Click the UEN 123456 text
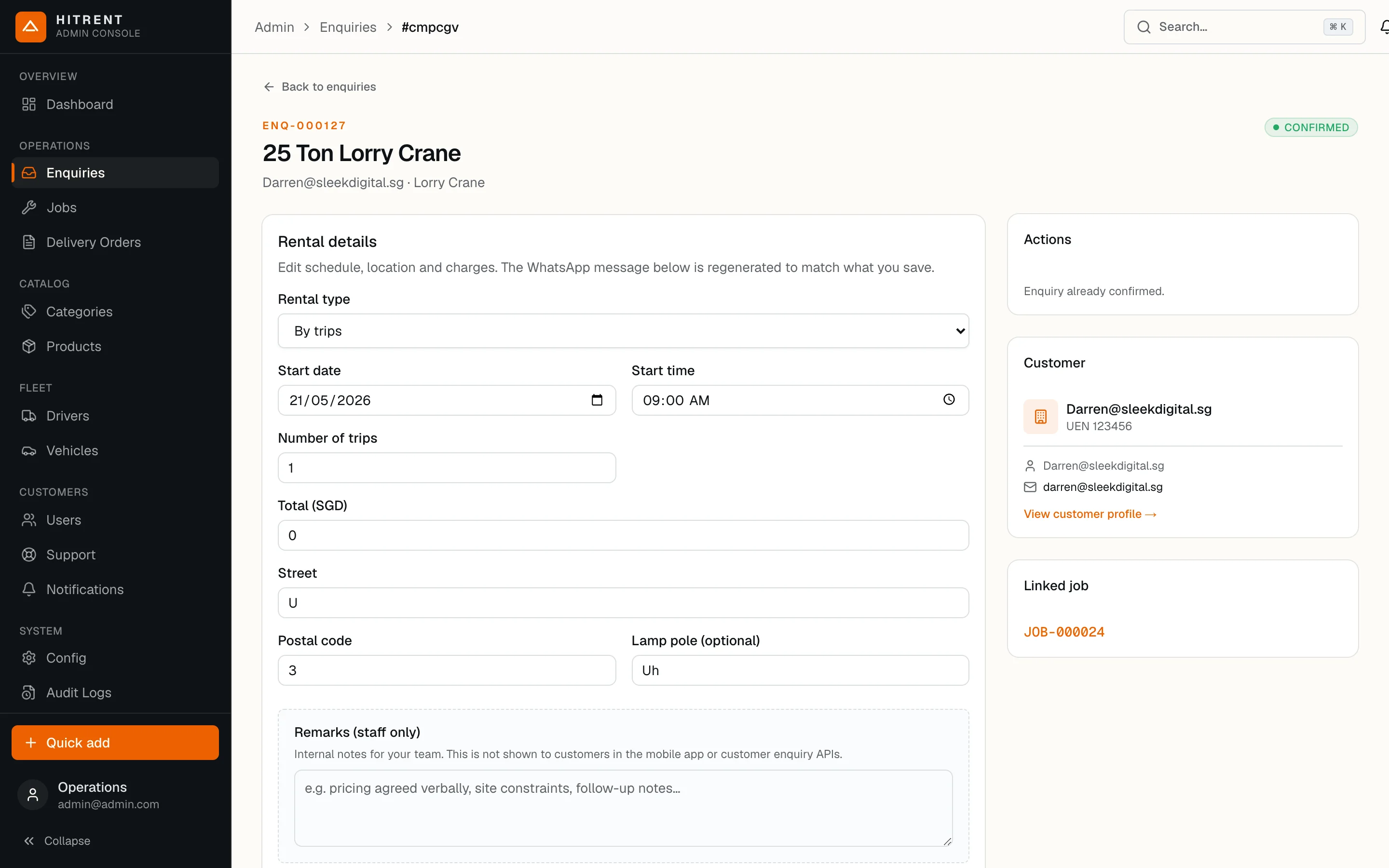Viewport: 1389px width, 868px height. click(1099, 426)
